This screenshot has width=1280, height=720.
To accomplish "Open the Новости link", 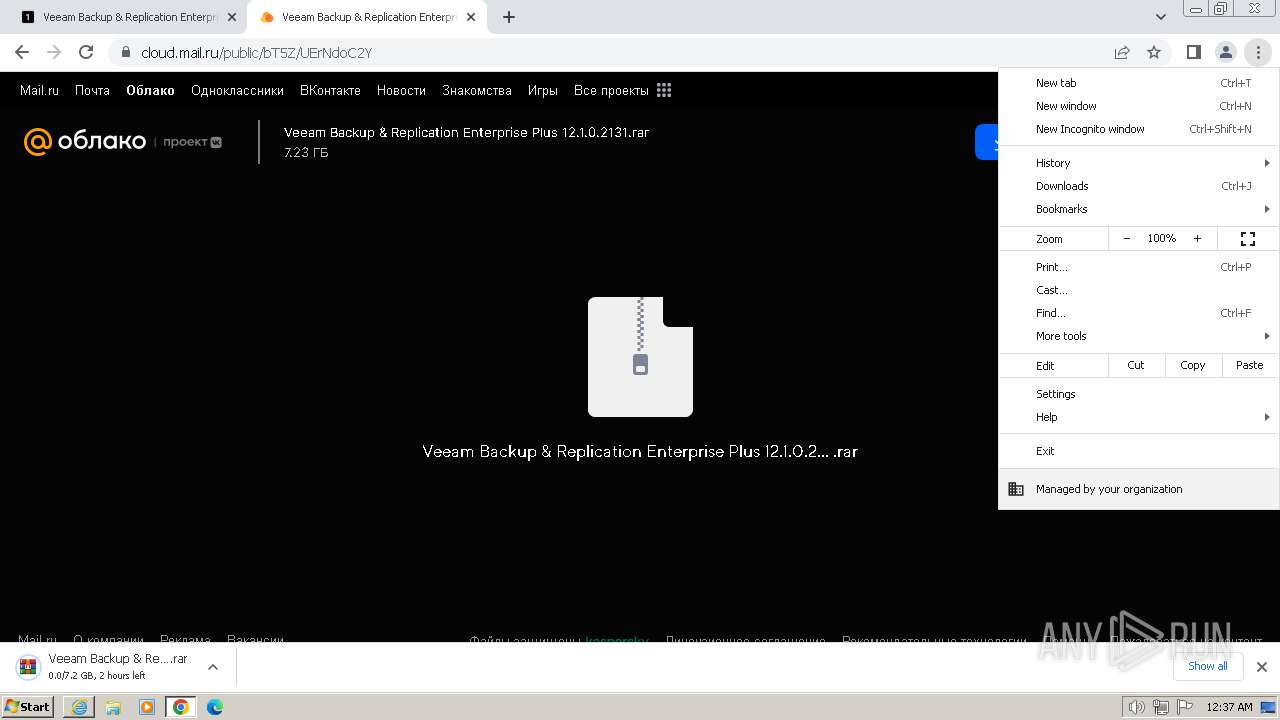I will [401, 90].
